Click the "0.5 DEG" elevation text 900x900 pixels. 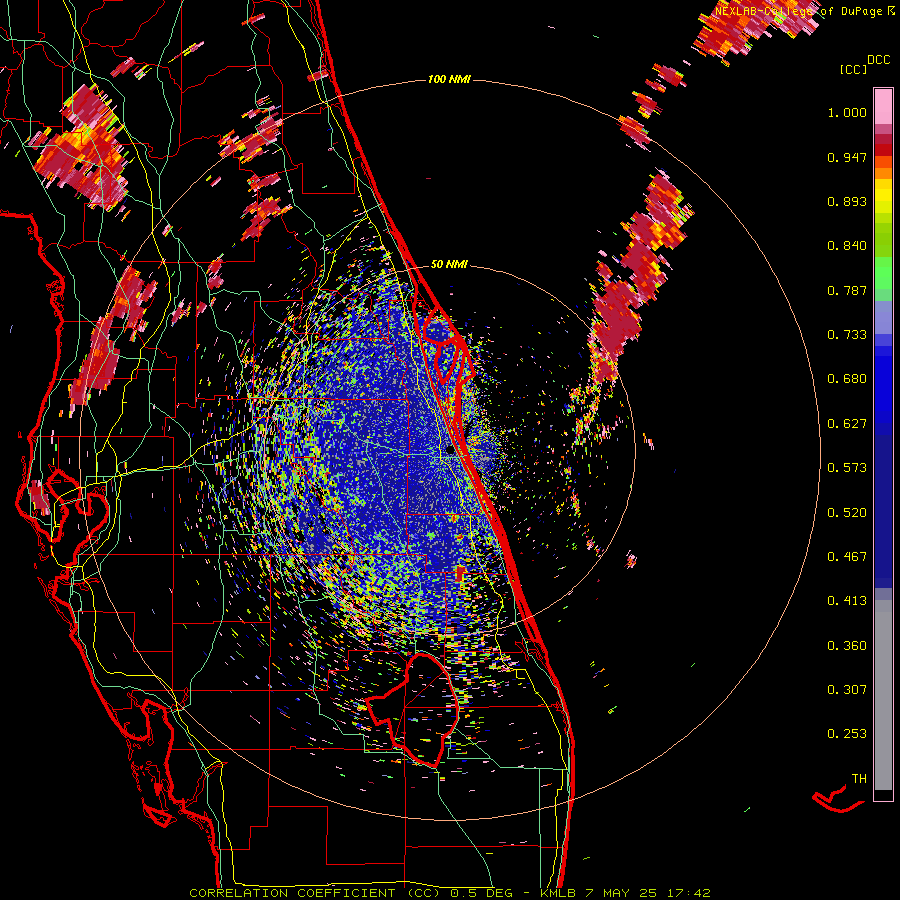[x=482, y=893]
